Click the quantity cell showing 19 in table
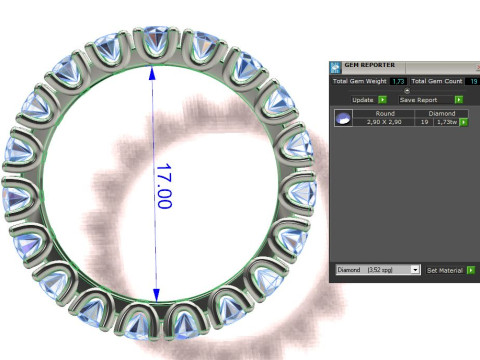Screen dimensions: 480x360 tap(424, 122)
